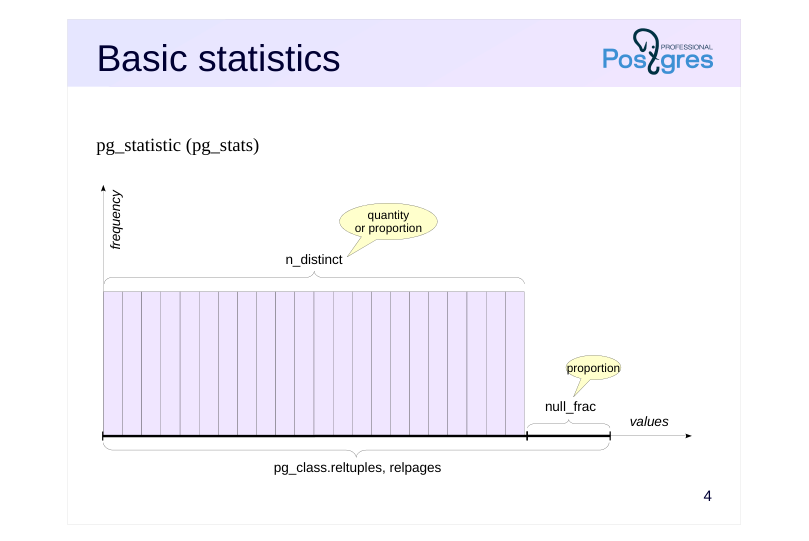The image size is (809, 541).
Task: Click the 'n_distinct' label
Action: (x=314, y=259)
